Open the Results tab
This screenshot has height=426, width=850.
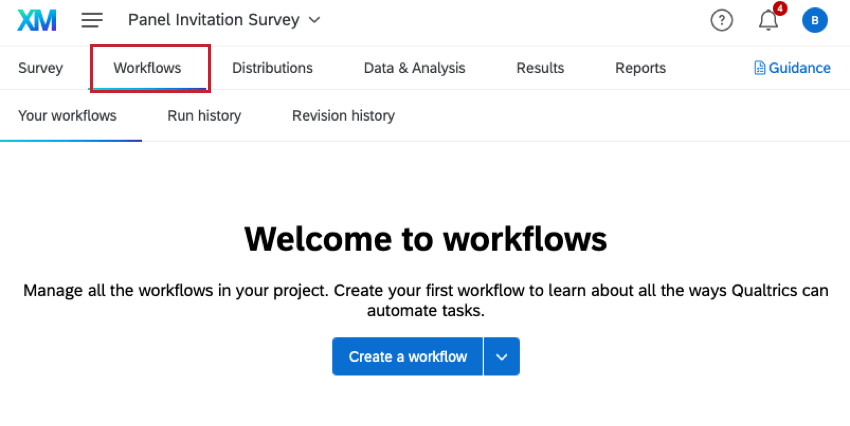(540, 68)
